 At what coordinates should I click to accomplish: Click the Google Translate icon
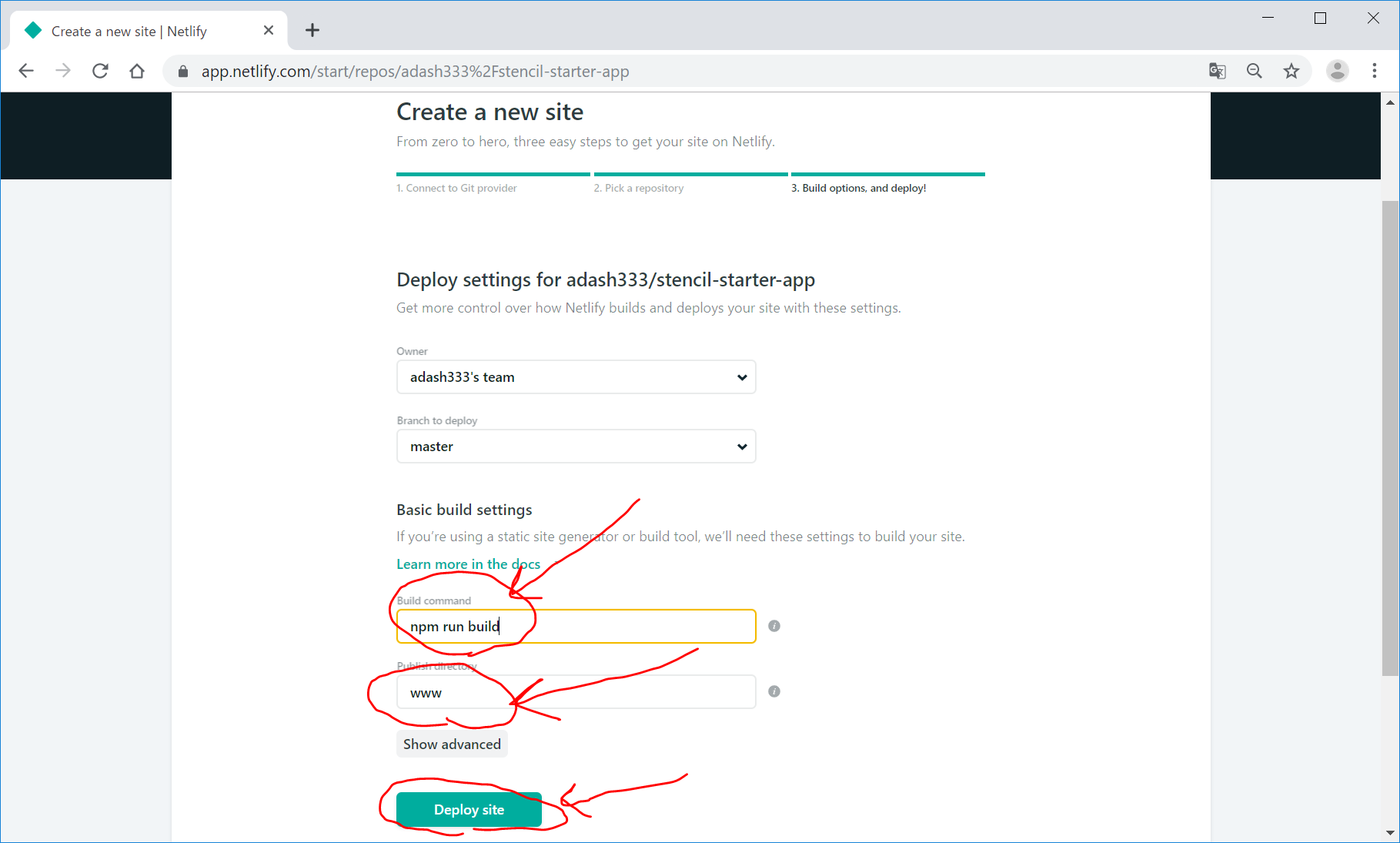point(1217,71)
